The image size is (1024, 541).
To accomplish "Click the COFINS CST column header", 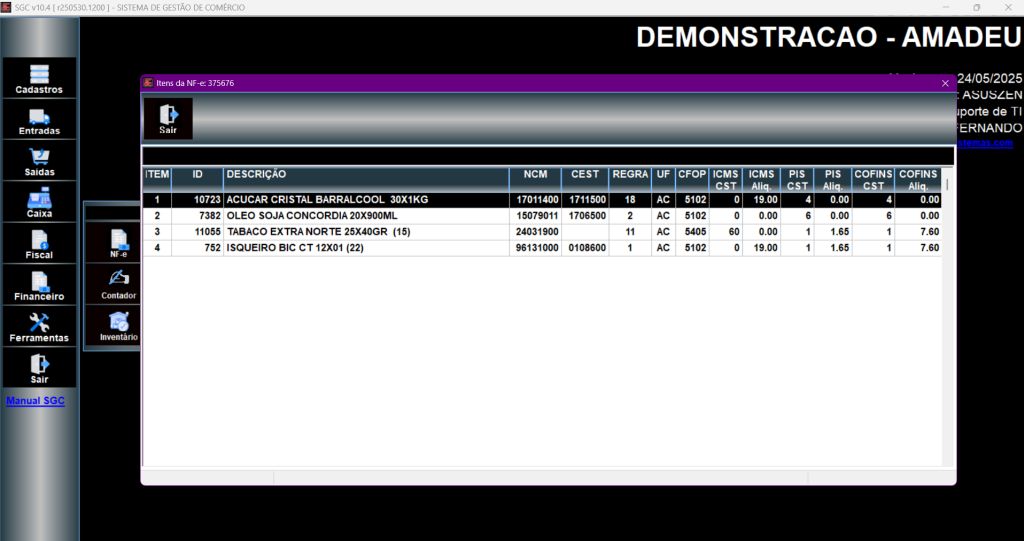I will (873, 180).
